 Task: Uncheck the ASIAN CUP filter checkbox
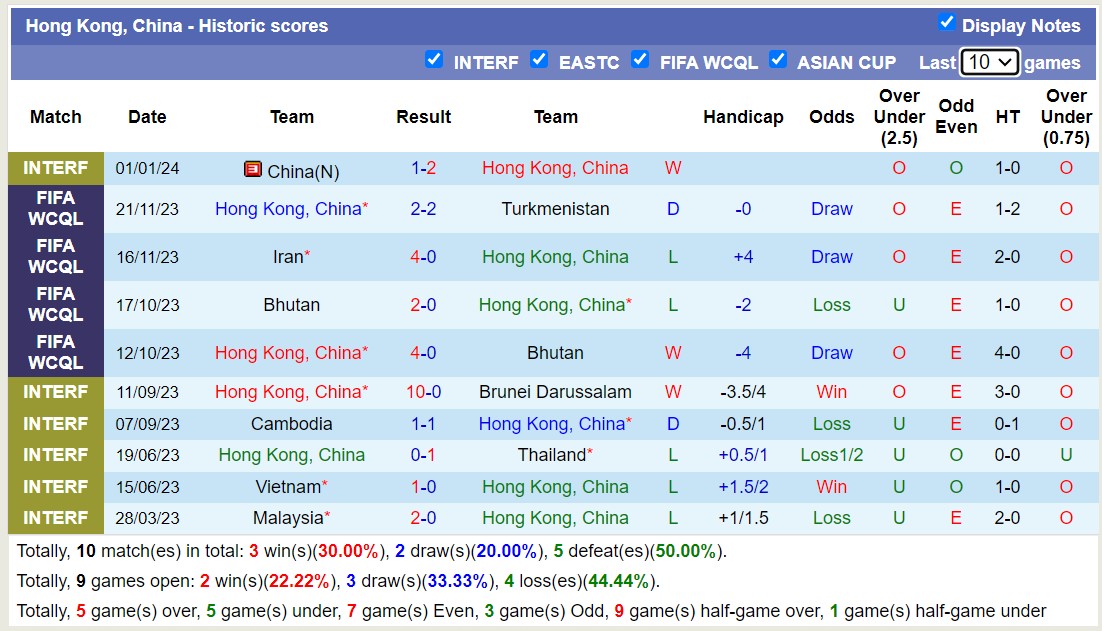coord(778,60)
